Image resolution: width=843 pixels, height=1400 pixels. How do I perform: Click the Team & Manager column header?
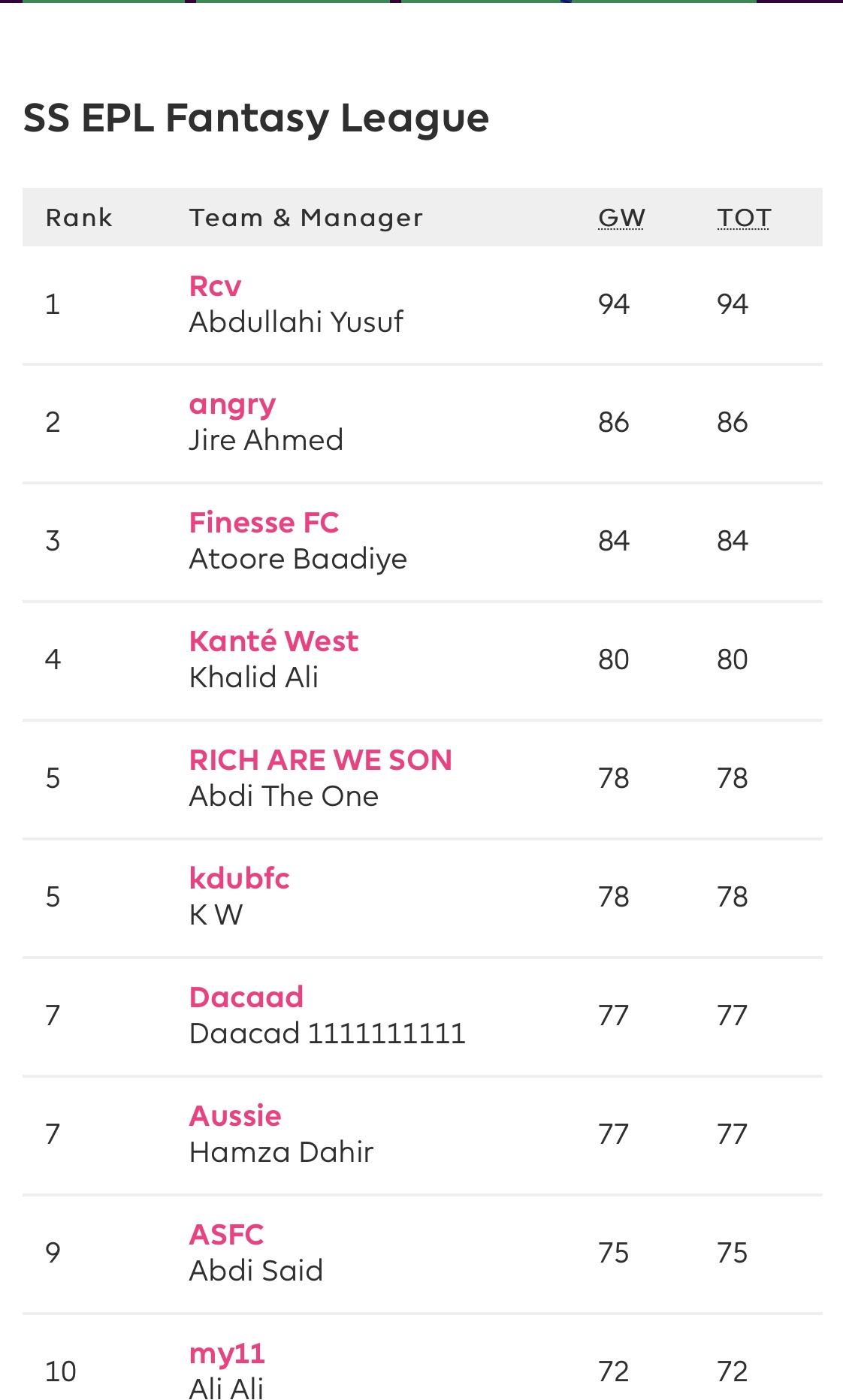point(306,218)
